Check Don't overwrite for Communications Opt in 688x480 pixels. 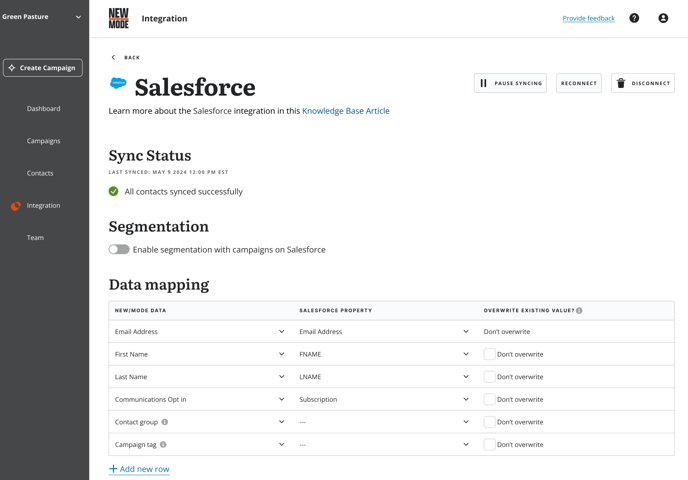click(x=489, y=399)
